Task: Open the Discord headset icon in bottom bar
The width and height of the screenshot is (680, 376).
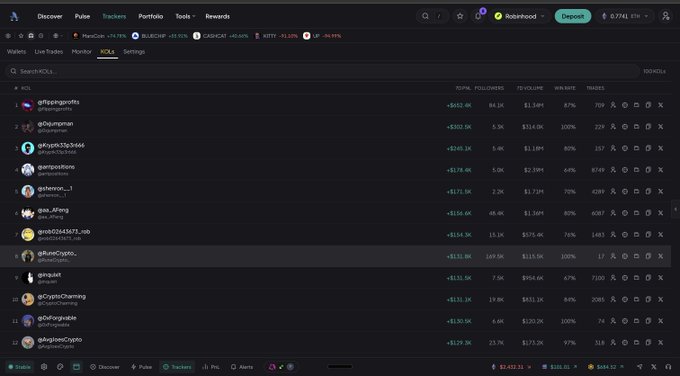Action: click(x=668, y=367)
